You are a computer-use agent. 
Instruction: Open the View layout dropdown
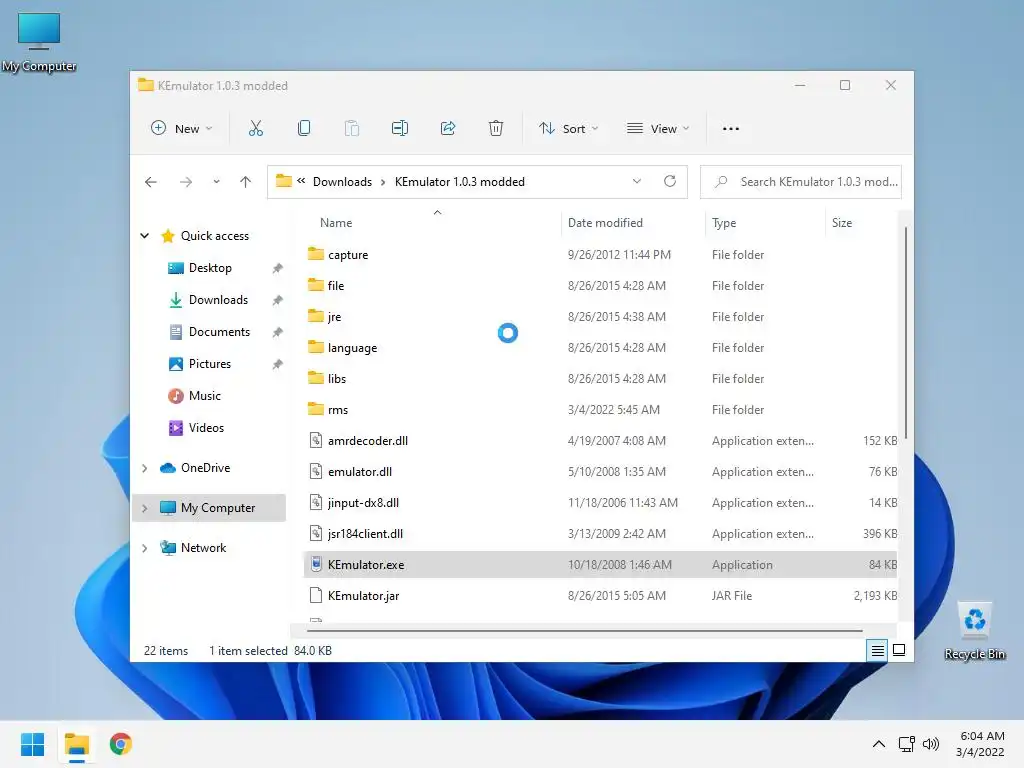[x=658, y=129]
